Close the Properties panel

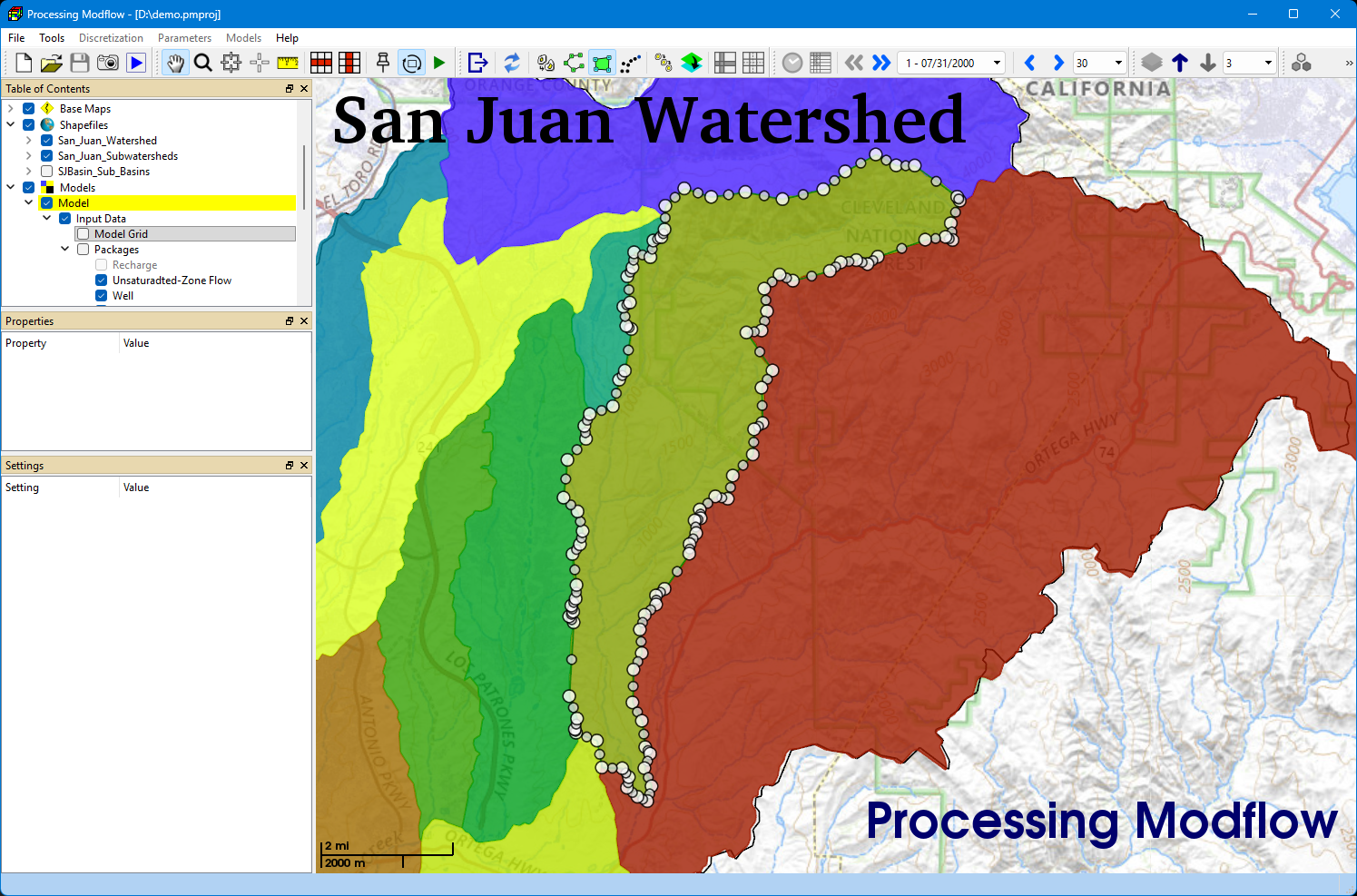coord(304,321)
